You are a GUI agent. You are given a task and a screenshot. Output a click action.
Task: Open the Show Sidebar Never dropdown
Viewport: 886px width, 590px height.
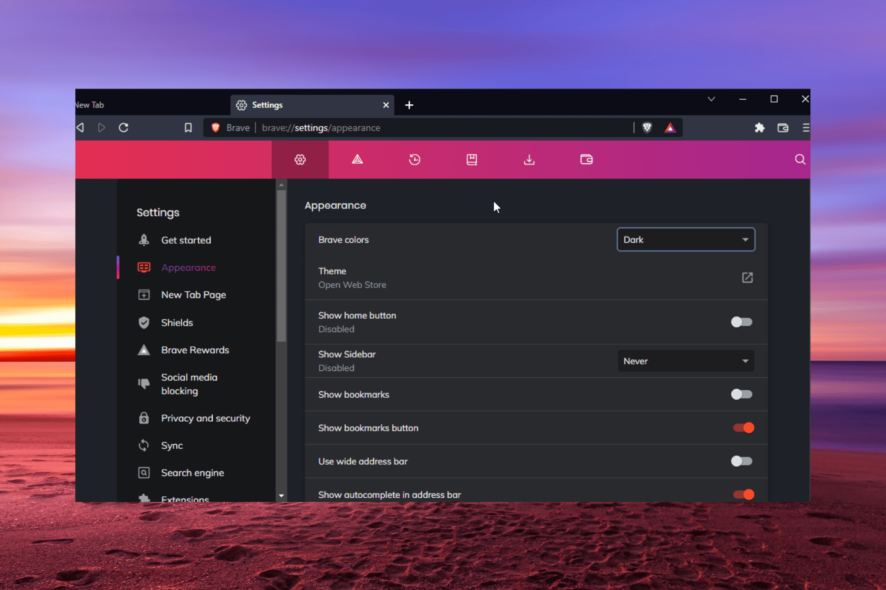686,361
